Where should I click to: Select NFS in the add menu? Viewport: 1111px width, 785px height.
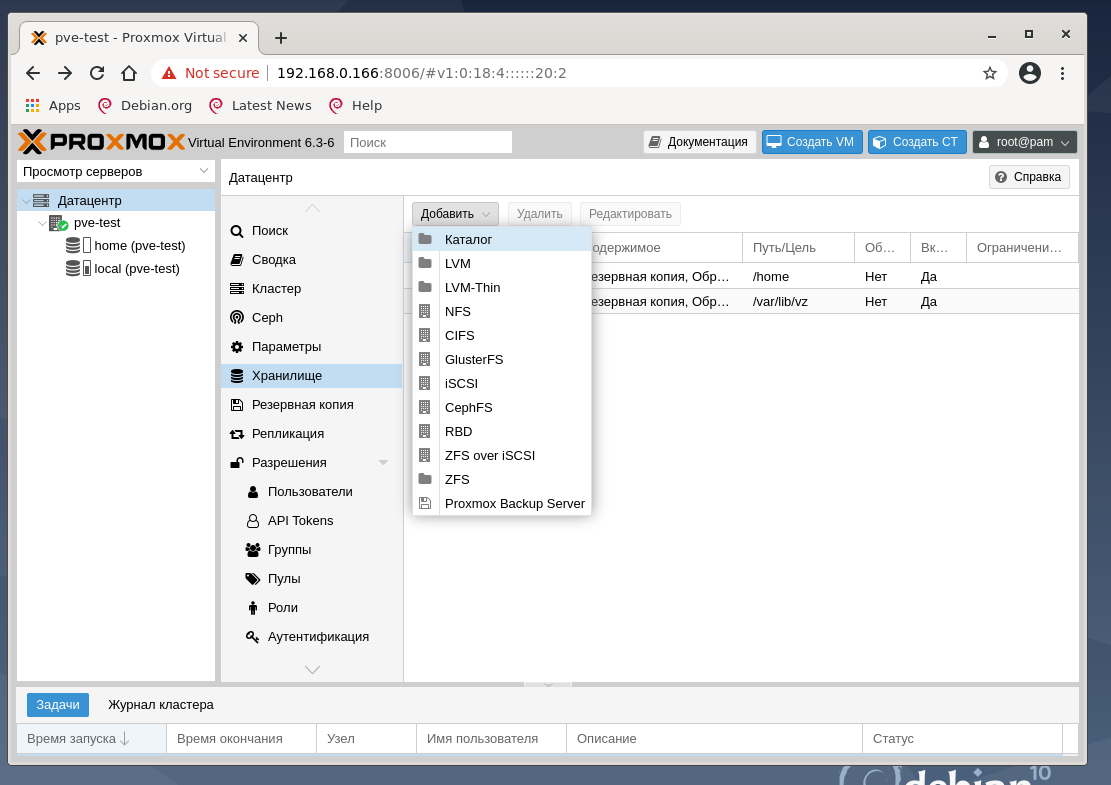coord(502,312)
